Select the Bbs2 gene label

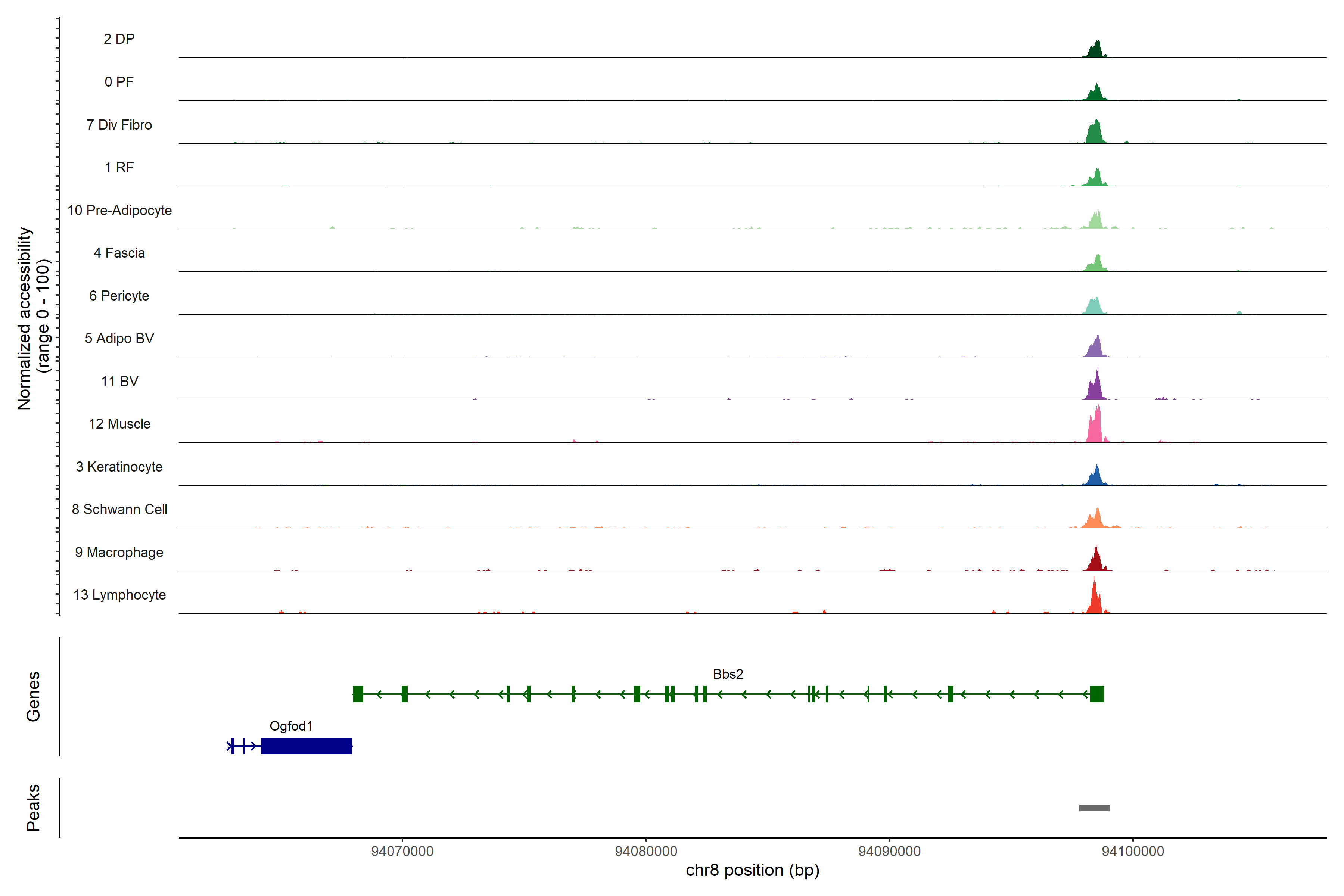tap(727, 674)
